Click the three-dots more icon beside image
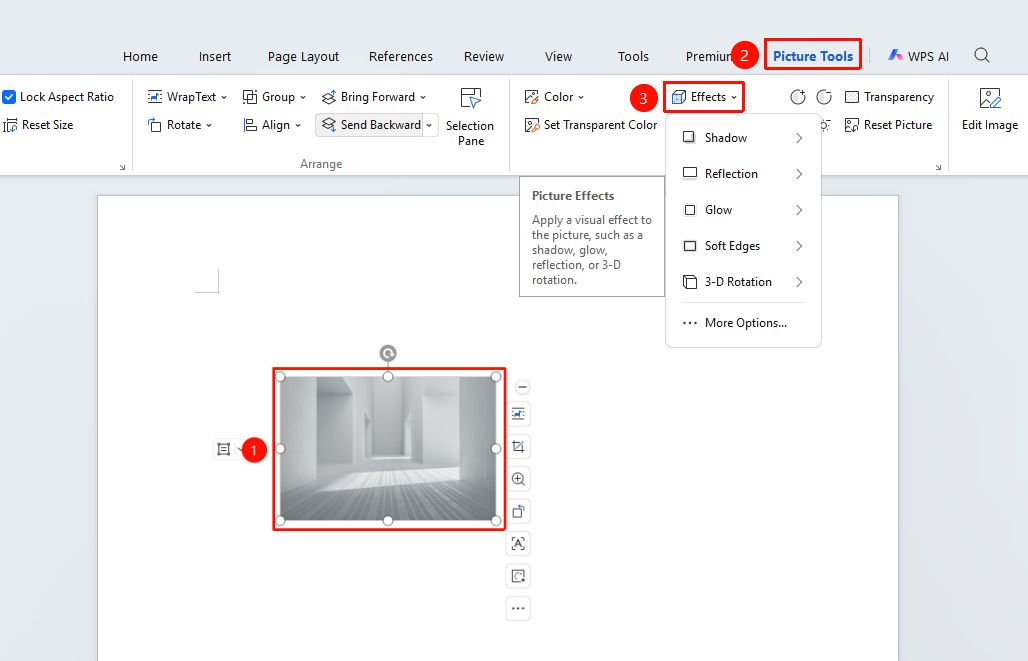1028x661 pixels. [518, 609]
